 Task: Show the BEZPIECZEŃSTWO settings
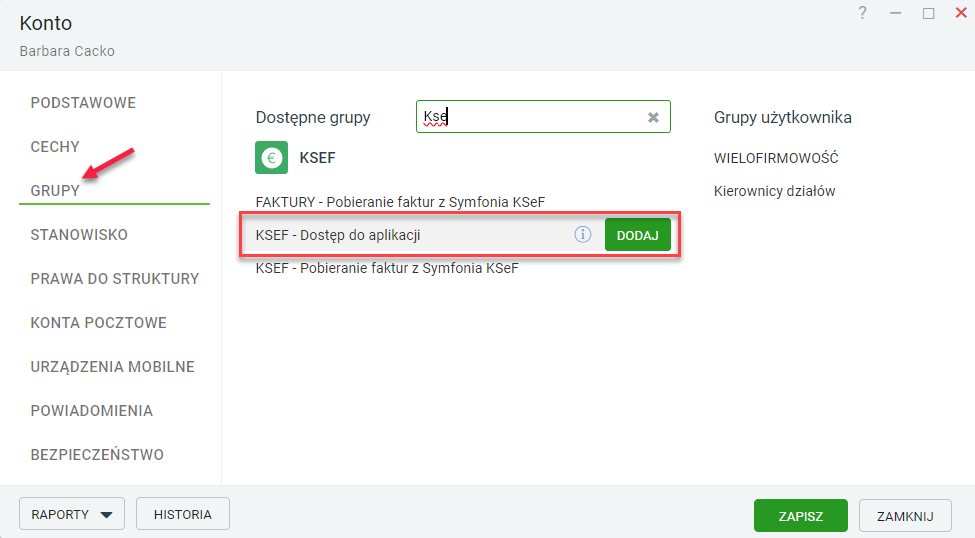click(x=97, y=455)
